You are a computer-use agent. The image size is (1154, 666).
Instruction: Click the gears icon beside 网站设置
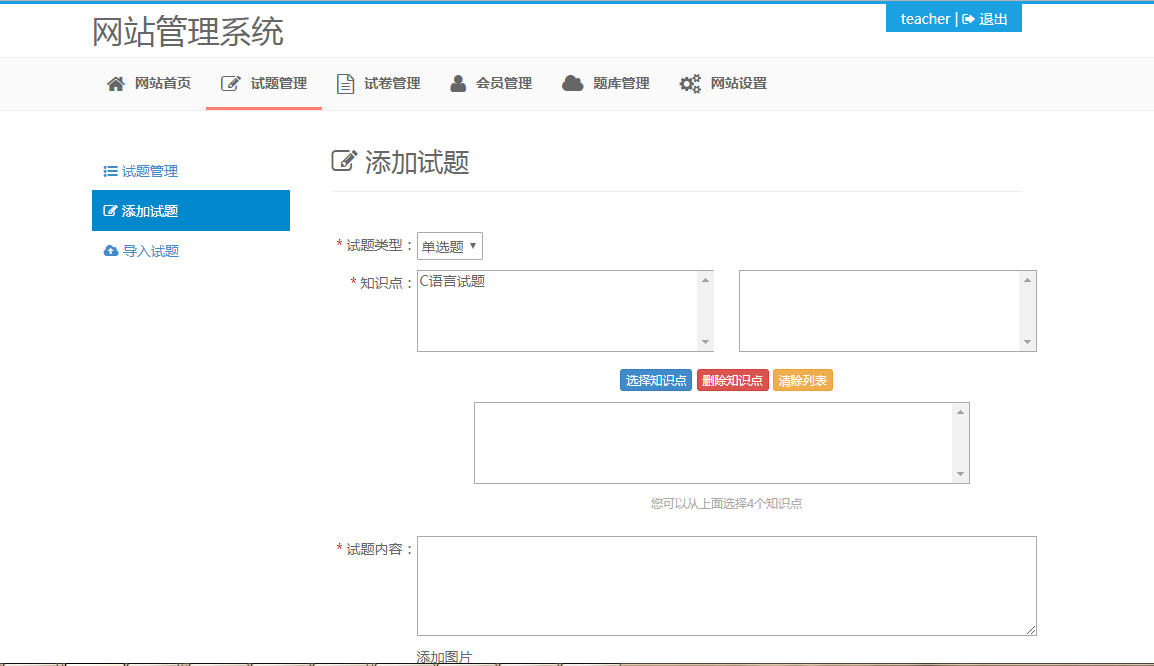[690, 84]
